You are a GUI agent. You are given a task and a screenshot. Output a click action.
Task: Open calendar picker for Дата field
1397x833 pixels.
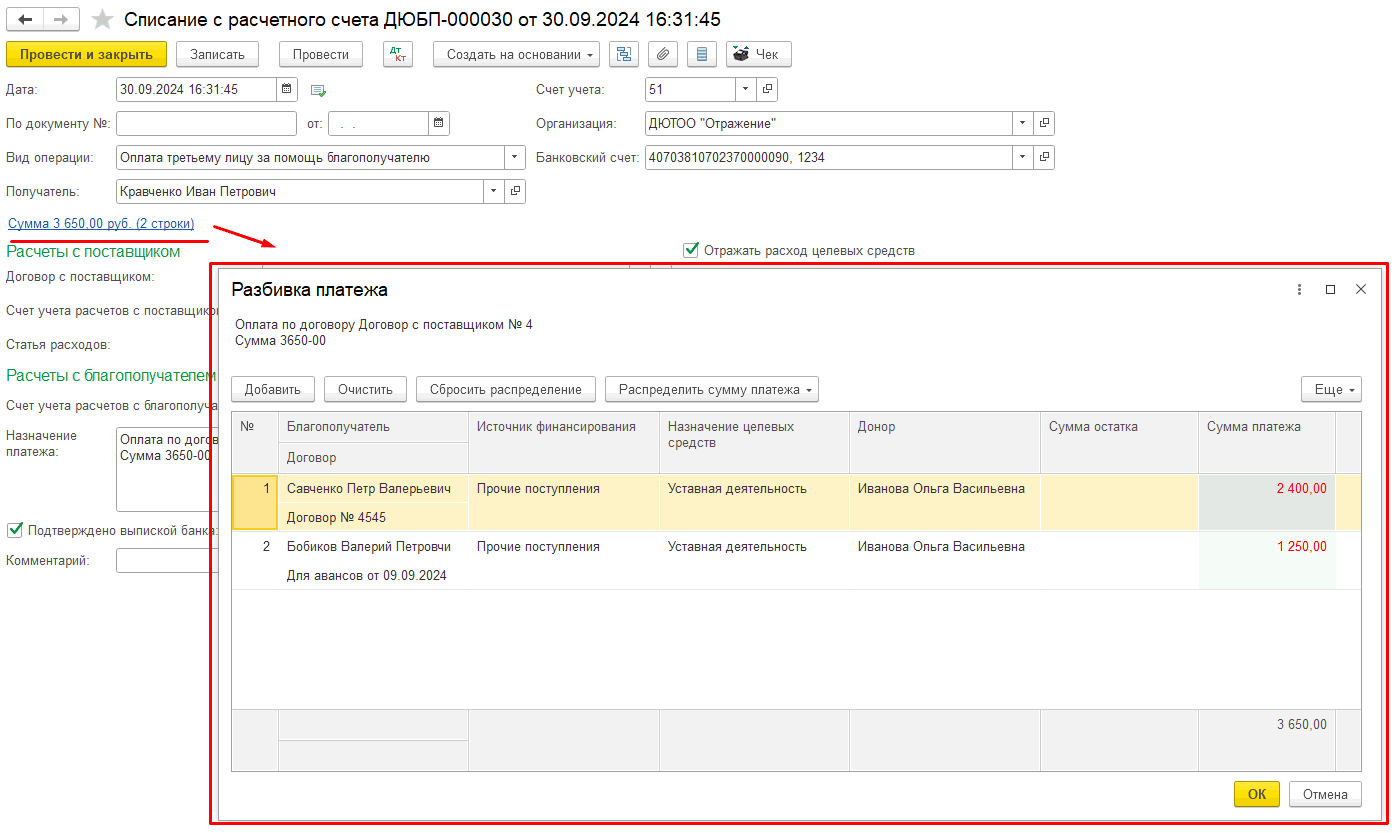pos(287,89)
